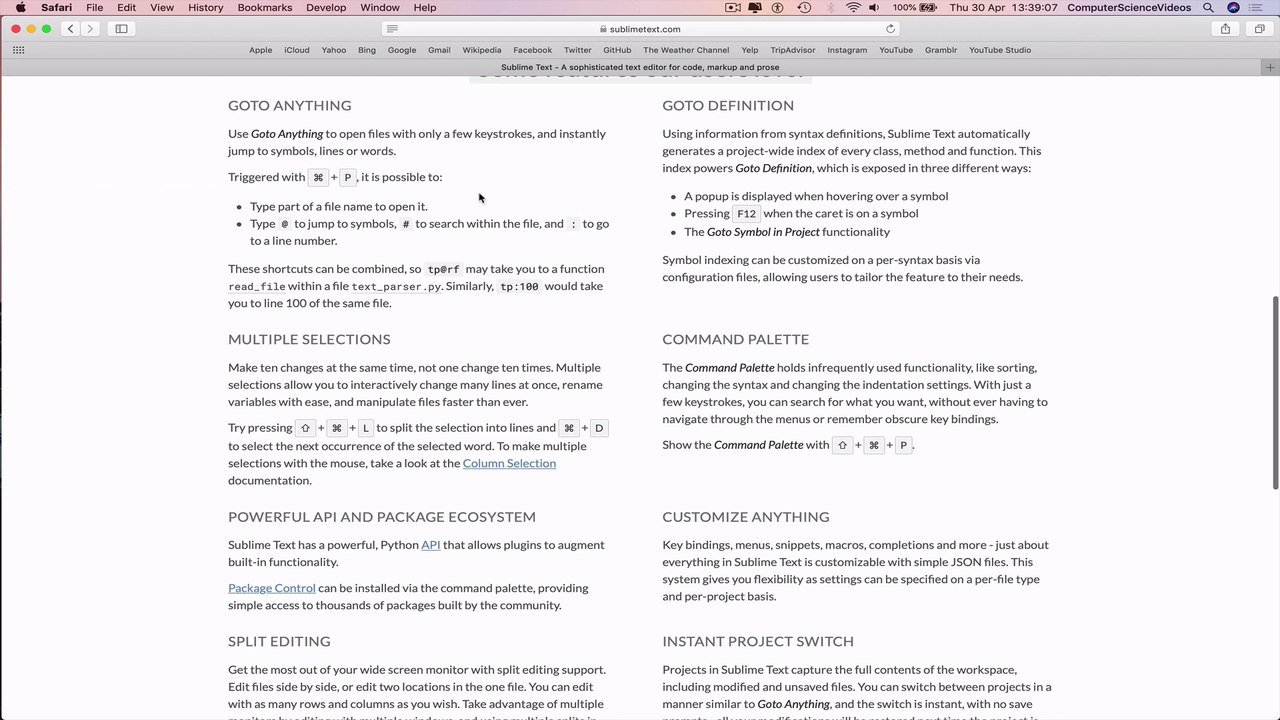Open the Yahoo favorites bookmark
This screenshot has width=1280, height=720.
click(334, 50)
